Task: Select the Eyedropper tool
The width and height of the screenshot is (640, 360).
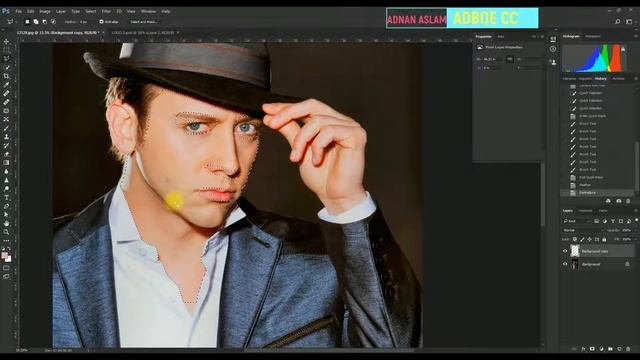Action: (6, 85)
